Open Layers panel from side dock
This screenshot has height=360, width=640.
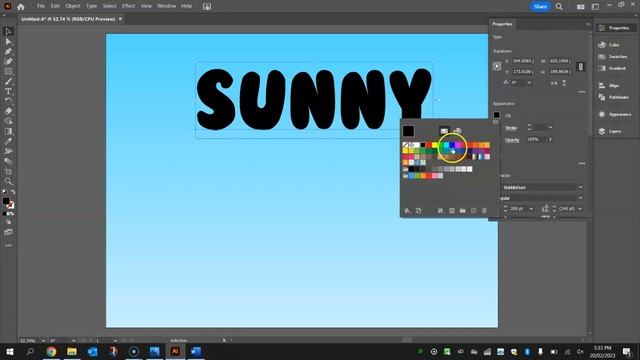(x=610, y=131)
